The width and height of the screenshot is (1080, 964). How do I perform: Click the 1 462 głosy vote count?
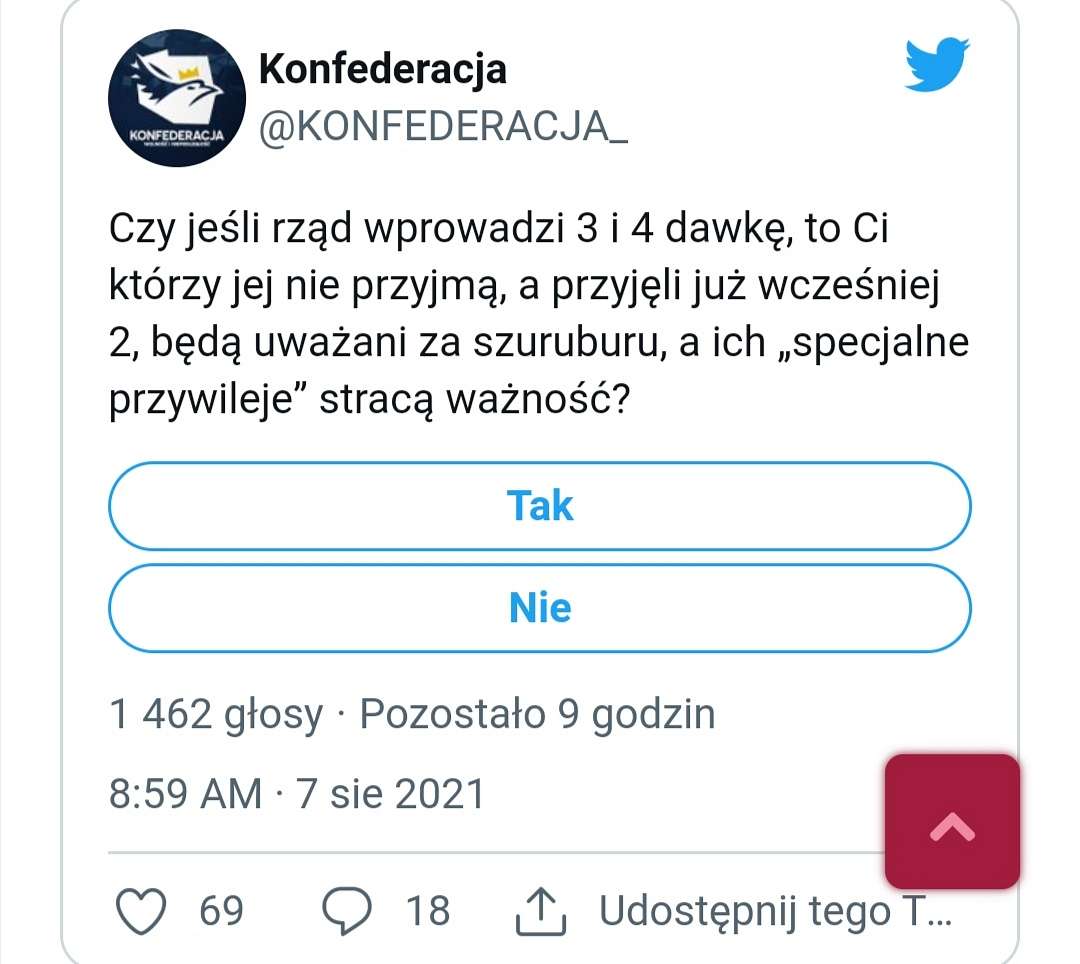pyautogui.click(x=216, y=715)
